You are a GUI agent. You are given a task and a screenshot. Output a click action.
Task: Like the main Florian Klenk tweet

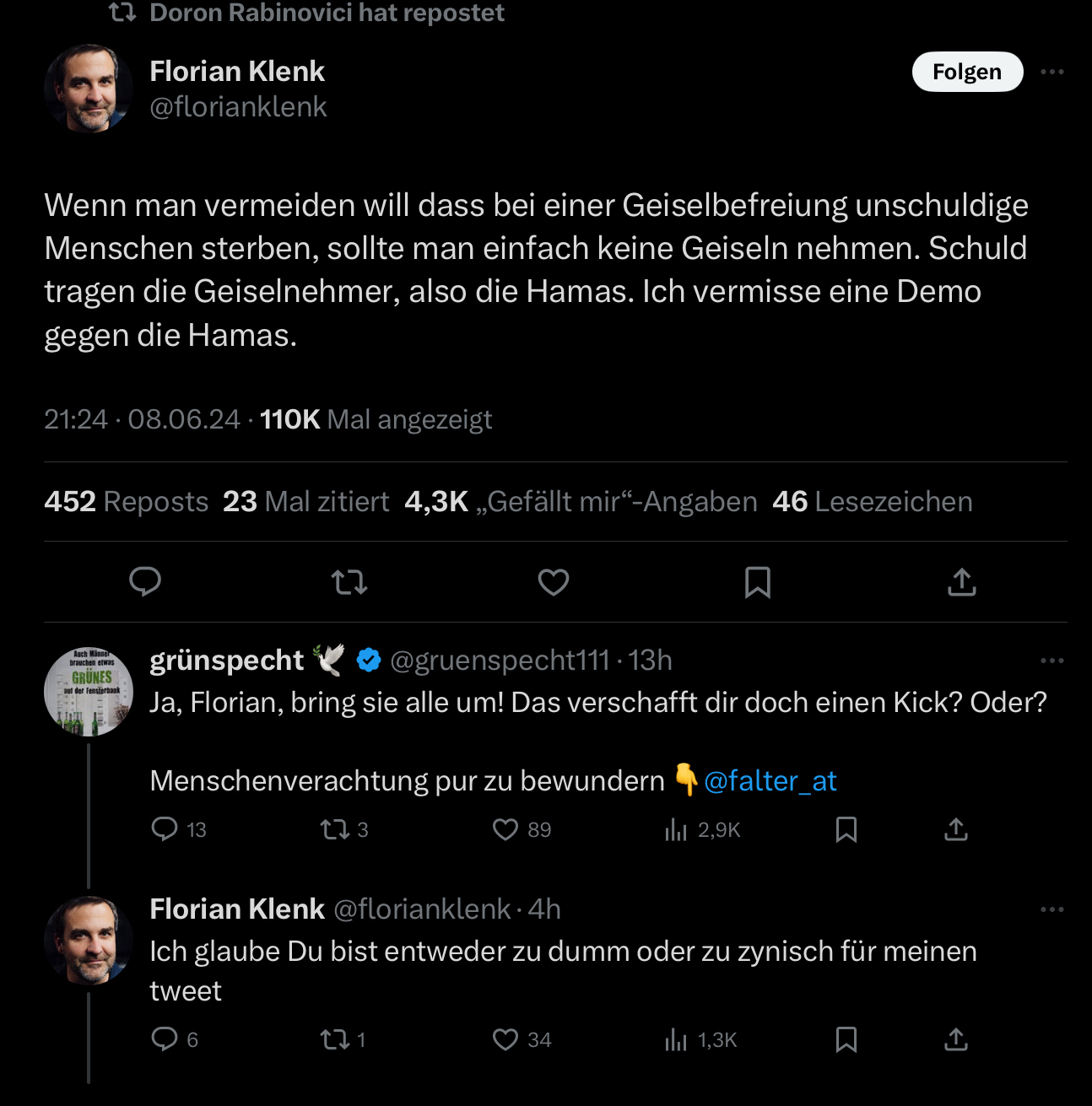554,582
